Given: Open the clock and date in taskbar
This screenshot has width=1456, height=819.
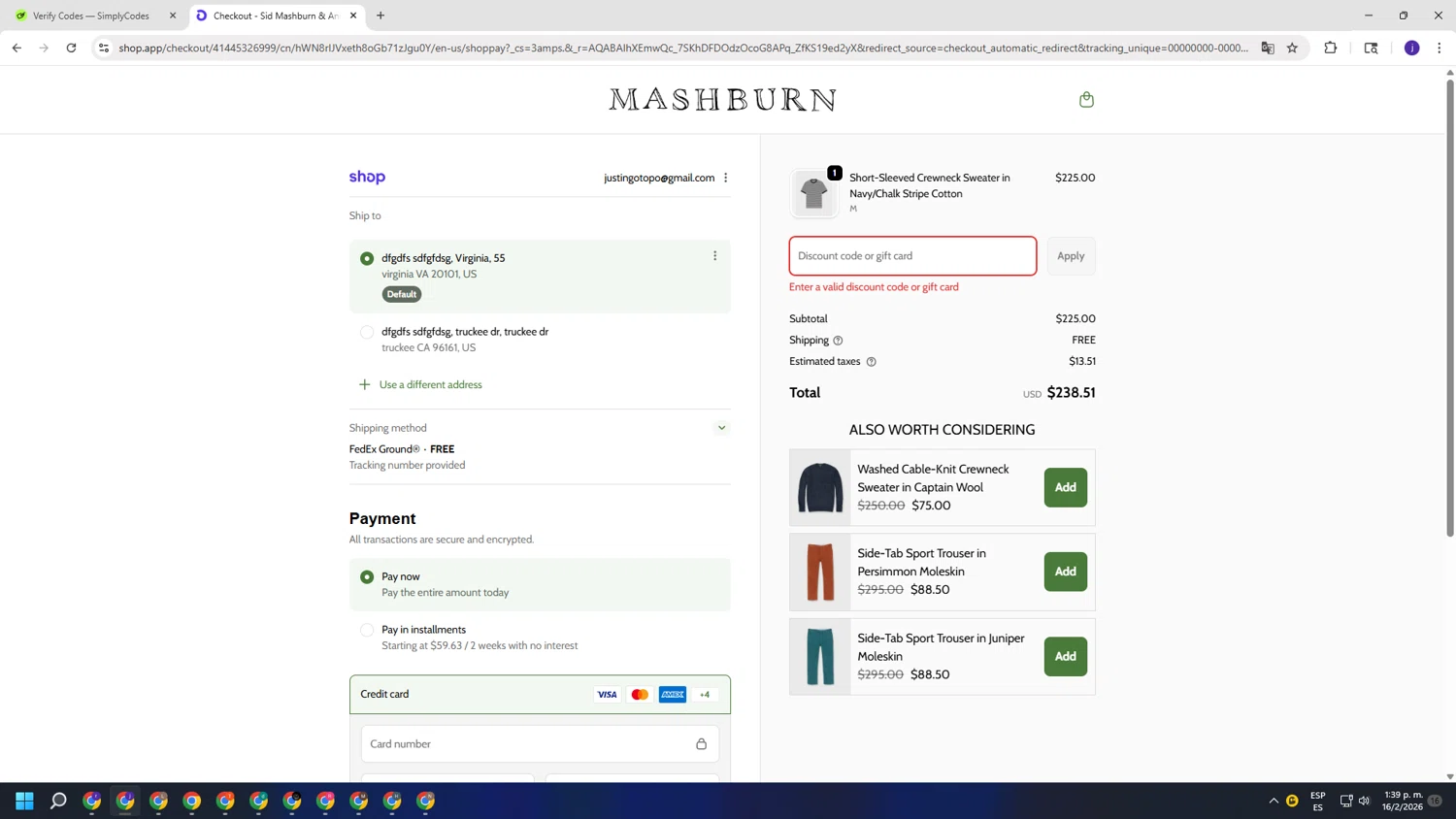Looking at the screenshot, I should click(1403, 801).
